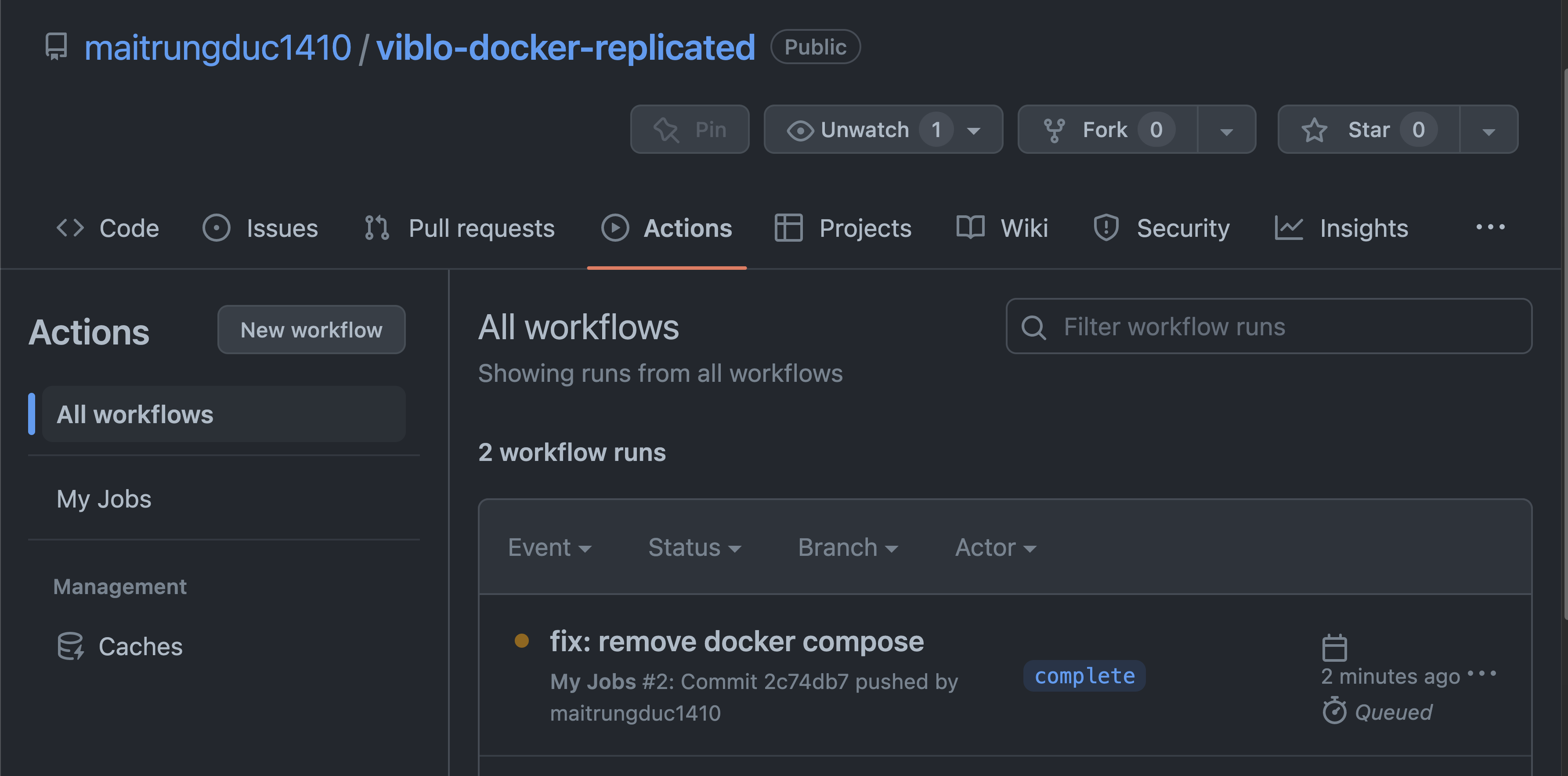Click the star icon in the Star button

1314,130
